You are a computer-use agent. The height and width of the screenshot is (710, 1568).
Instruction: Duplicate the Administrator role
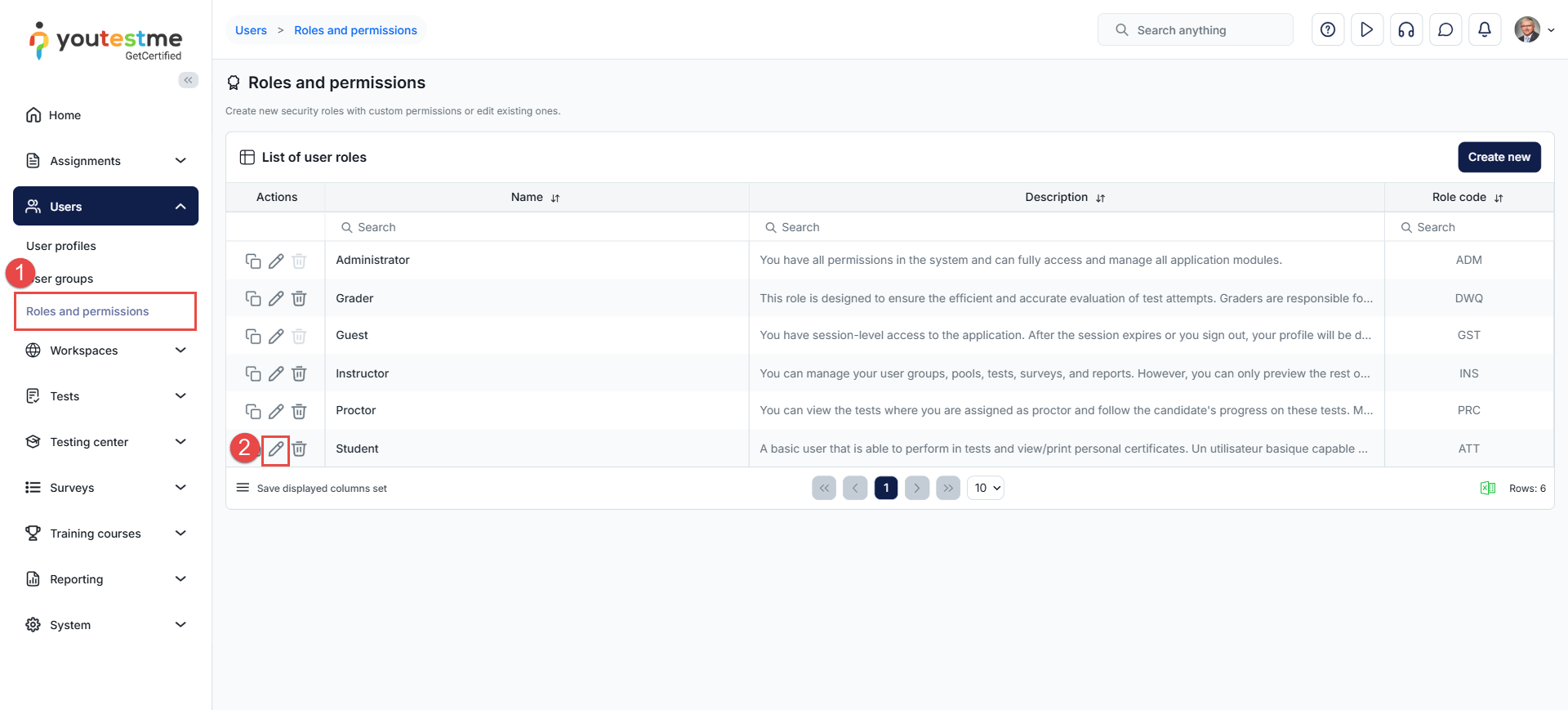click(253, 261)
